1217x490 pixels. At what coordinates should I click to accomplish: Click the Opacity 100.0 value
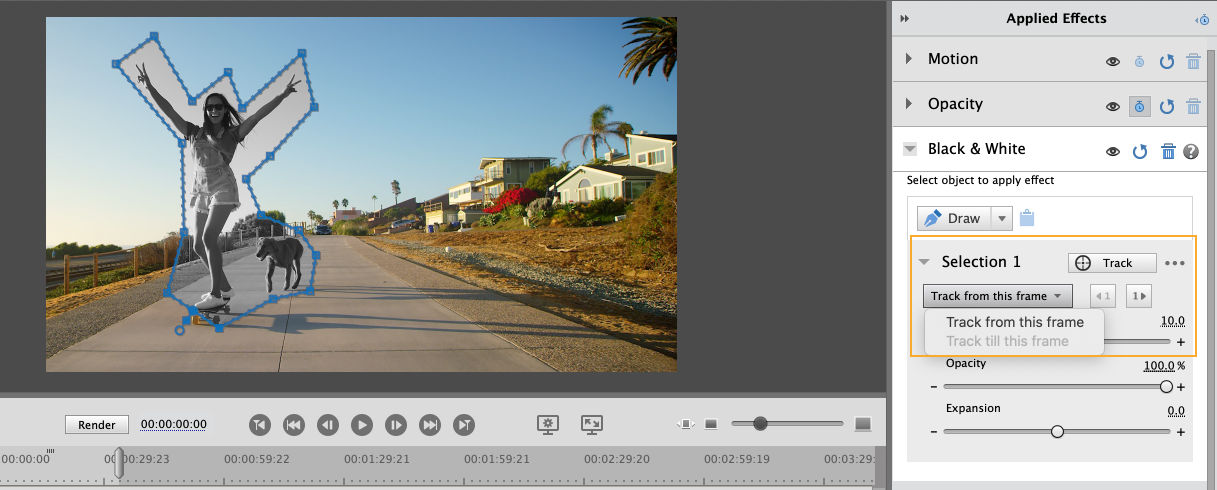pos(1159,366)
